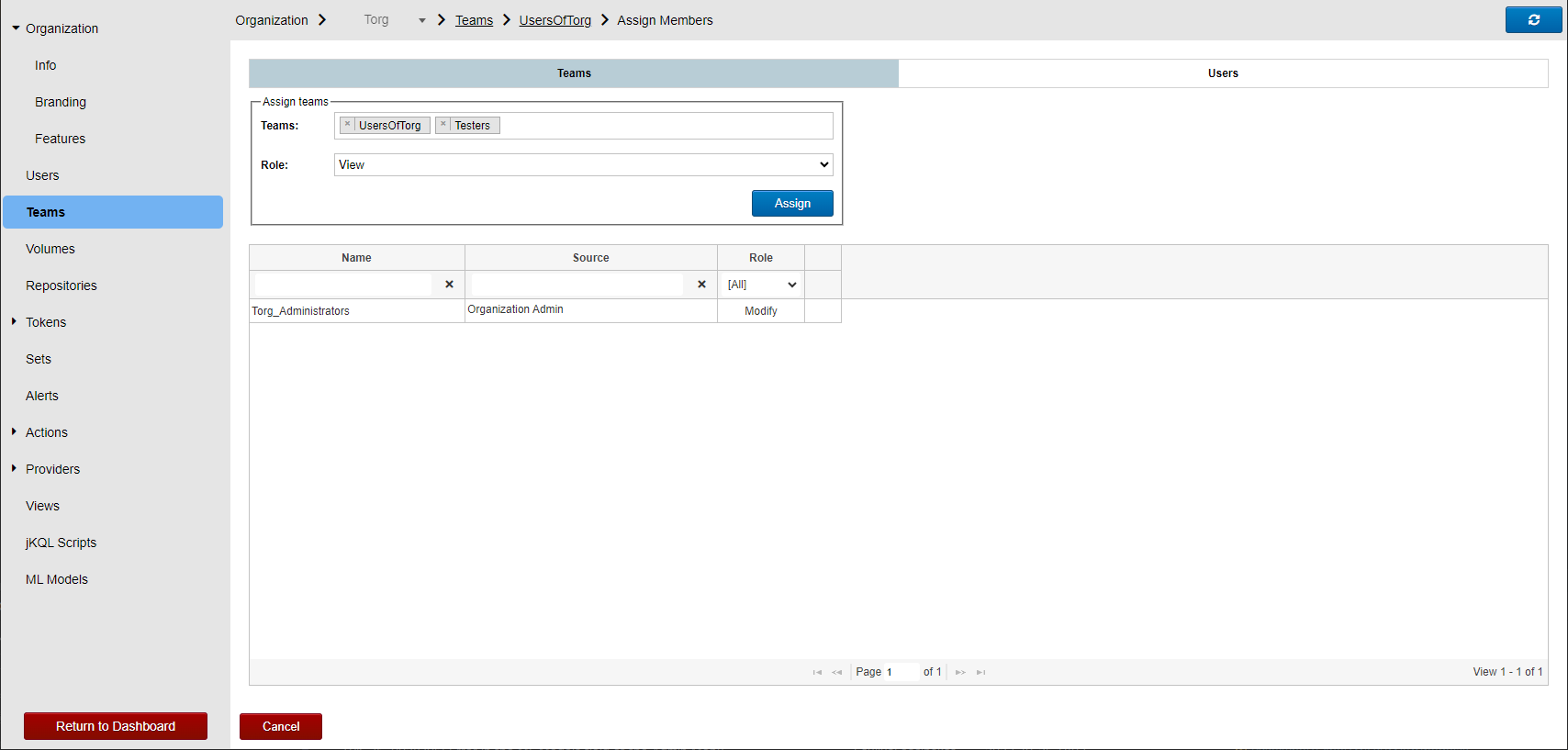Click the Source filter input

(577, 285)
